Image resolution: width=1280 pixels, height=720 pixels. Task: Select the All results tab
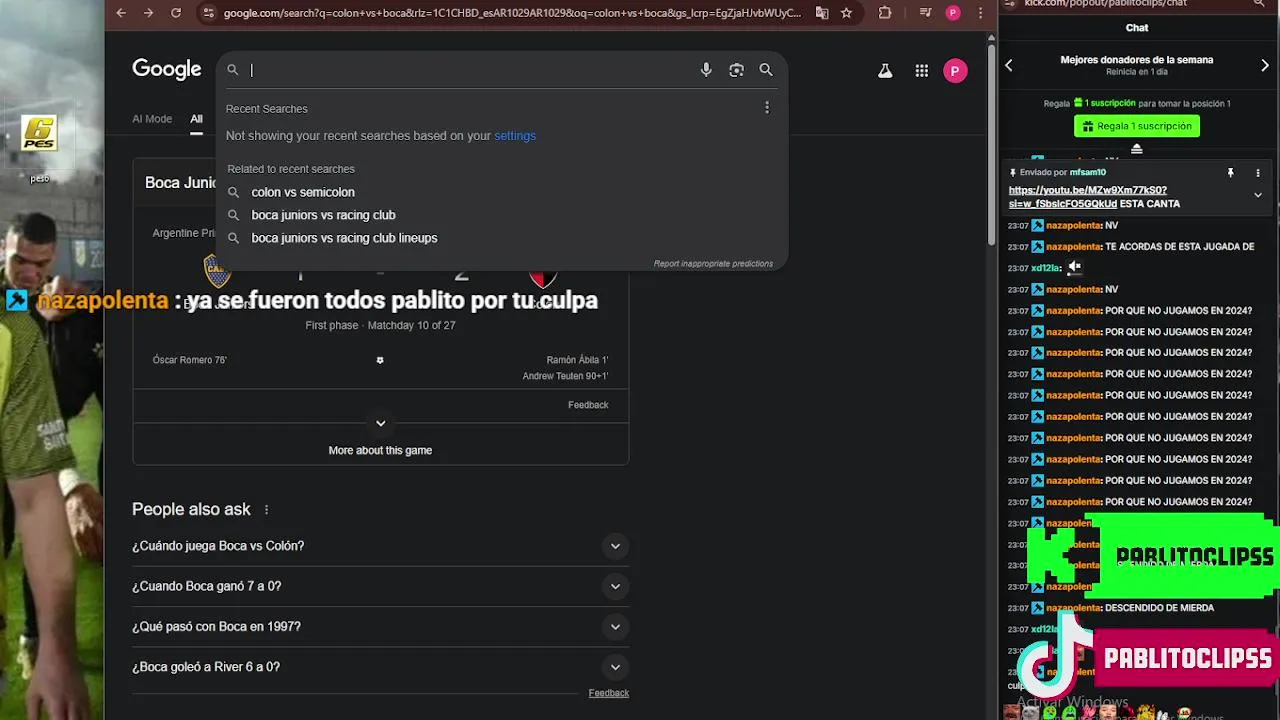point(196,119)
